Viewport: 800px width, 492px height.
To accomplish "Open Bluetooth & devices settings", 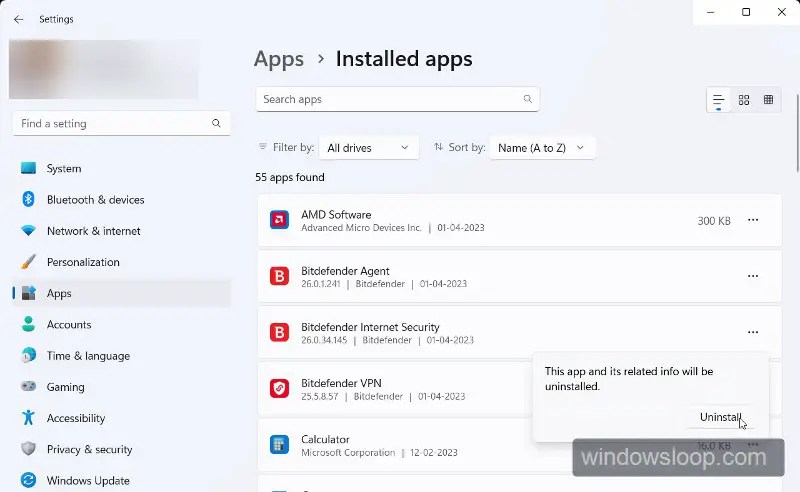I will [121, 200].
